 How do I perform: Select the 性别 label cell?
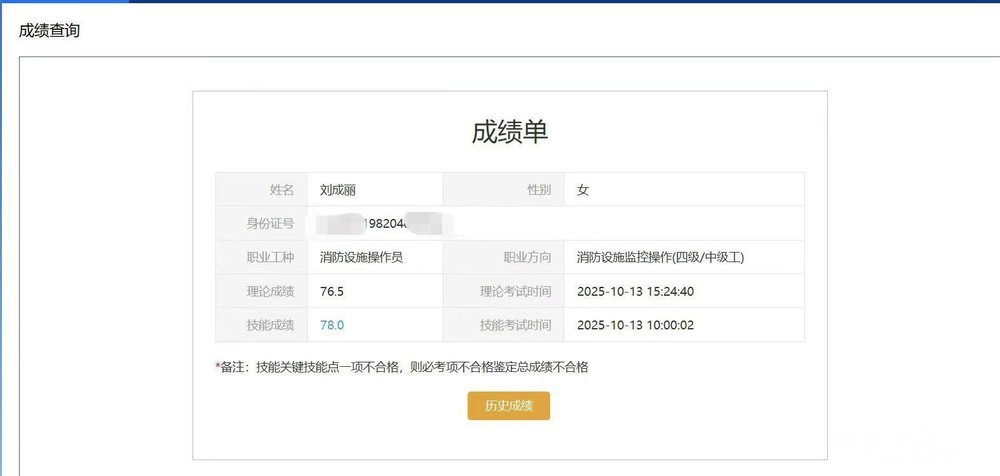pyautogui.click(x=538, y=189)
